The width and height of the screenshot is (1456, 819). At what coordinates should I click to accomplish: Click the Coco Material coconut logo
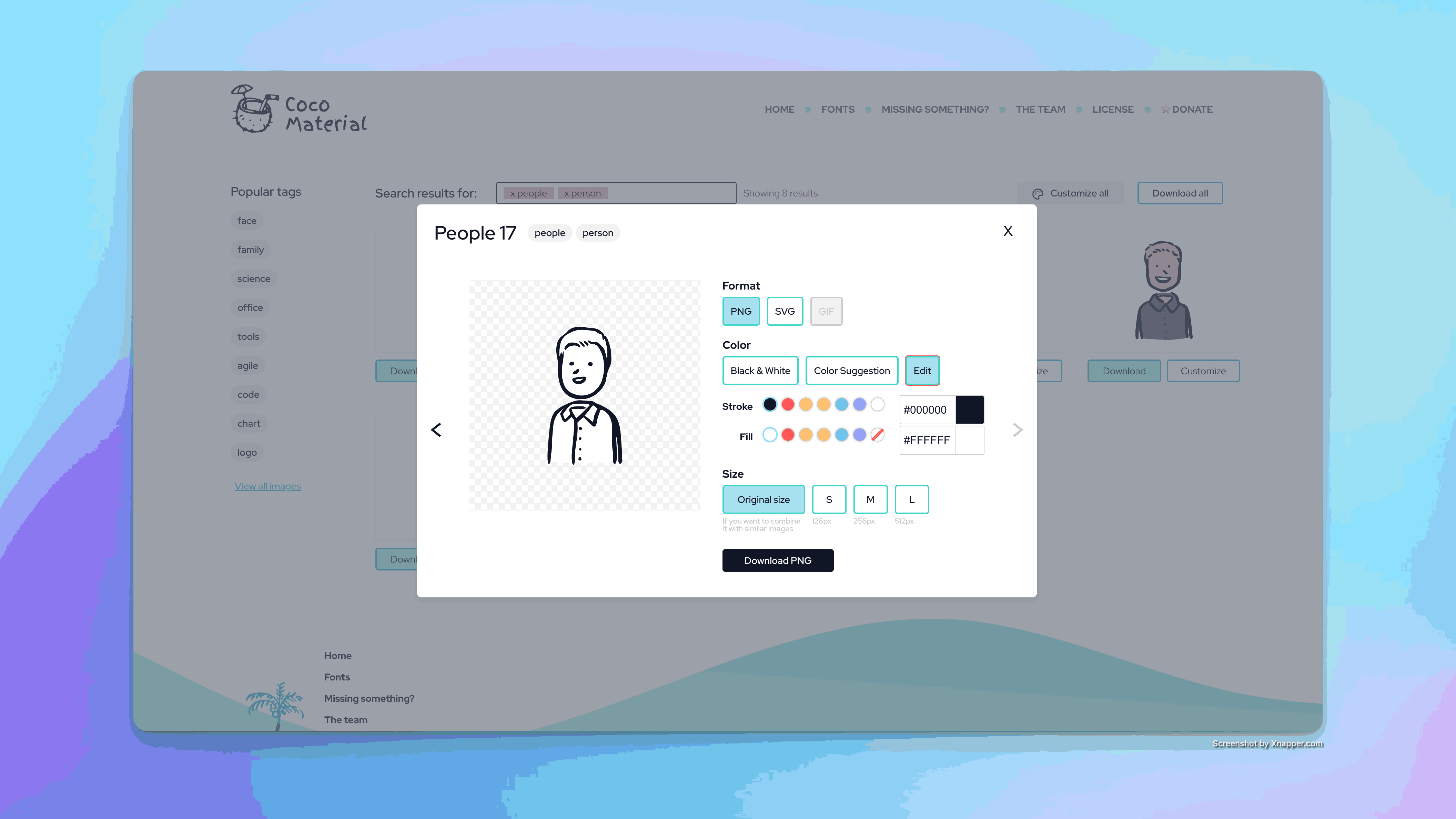point(299,110)
